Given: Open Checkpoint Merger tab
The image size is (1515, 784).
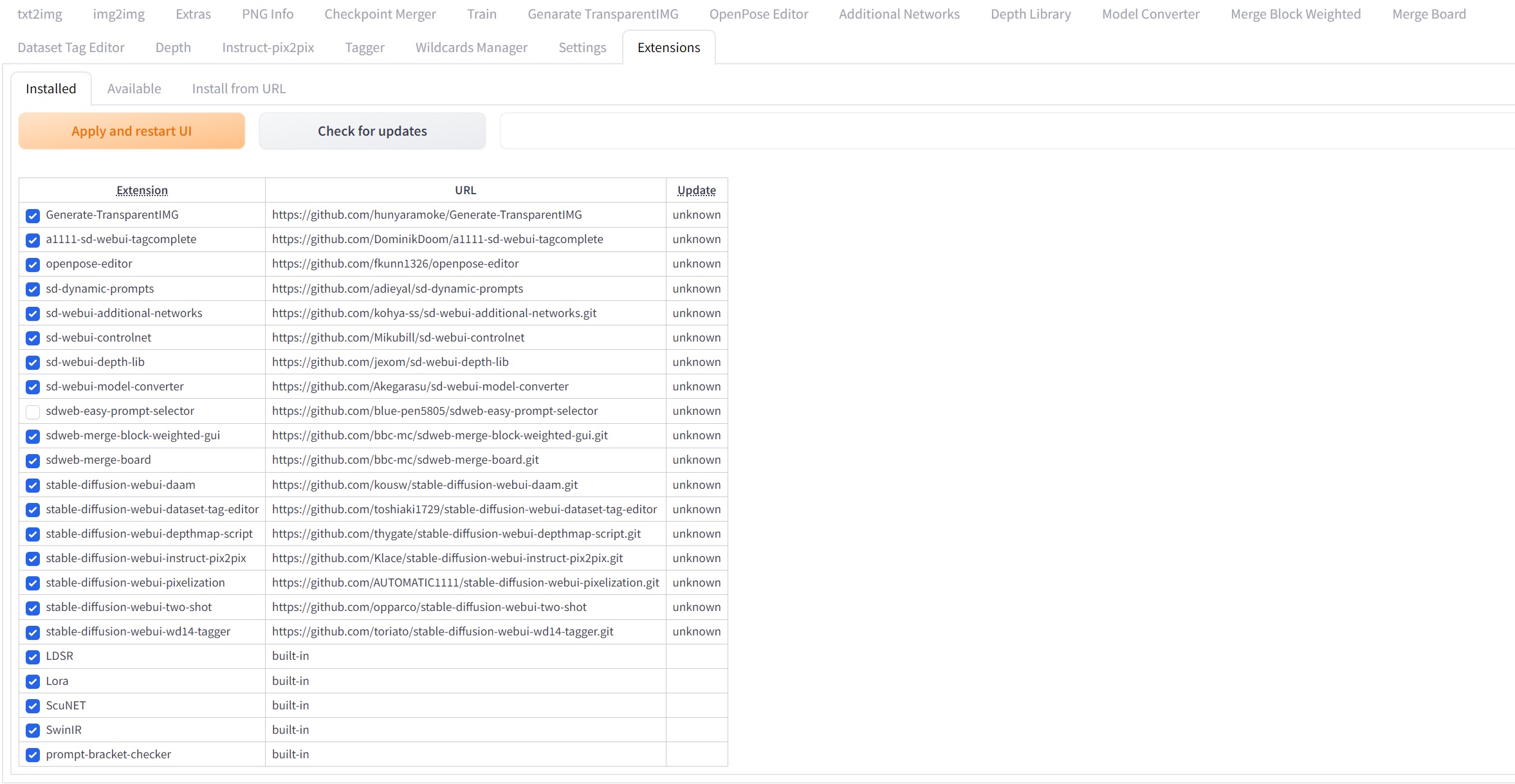Looking at the screenshot, I should coord(380,14).
